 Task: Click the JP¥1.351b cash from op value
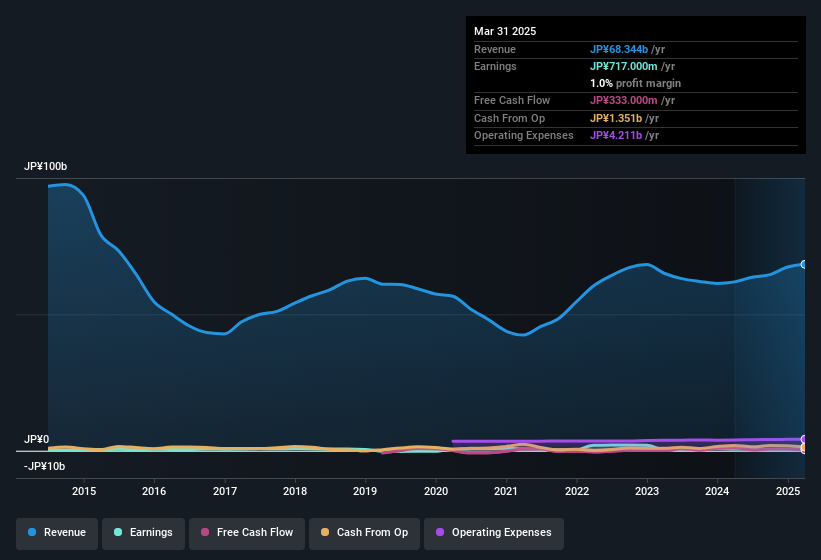point(616,118)
